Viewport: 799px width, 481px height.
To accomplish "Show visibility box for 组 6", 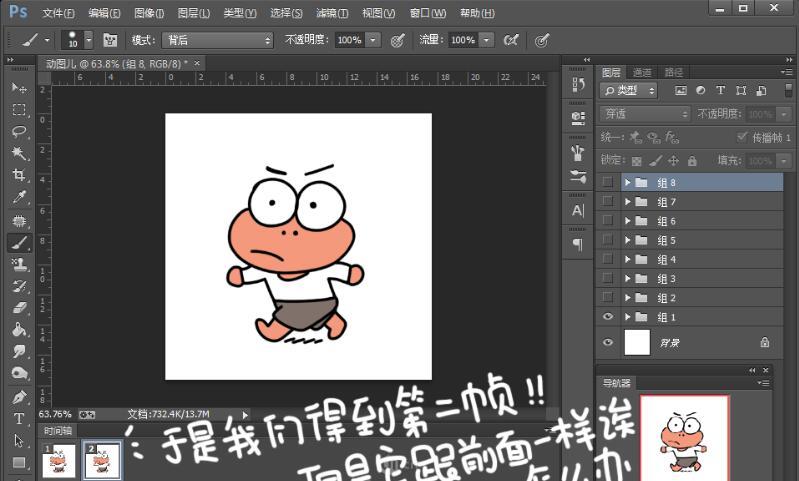I will 607,220.
